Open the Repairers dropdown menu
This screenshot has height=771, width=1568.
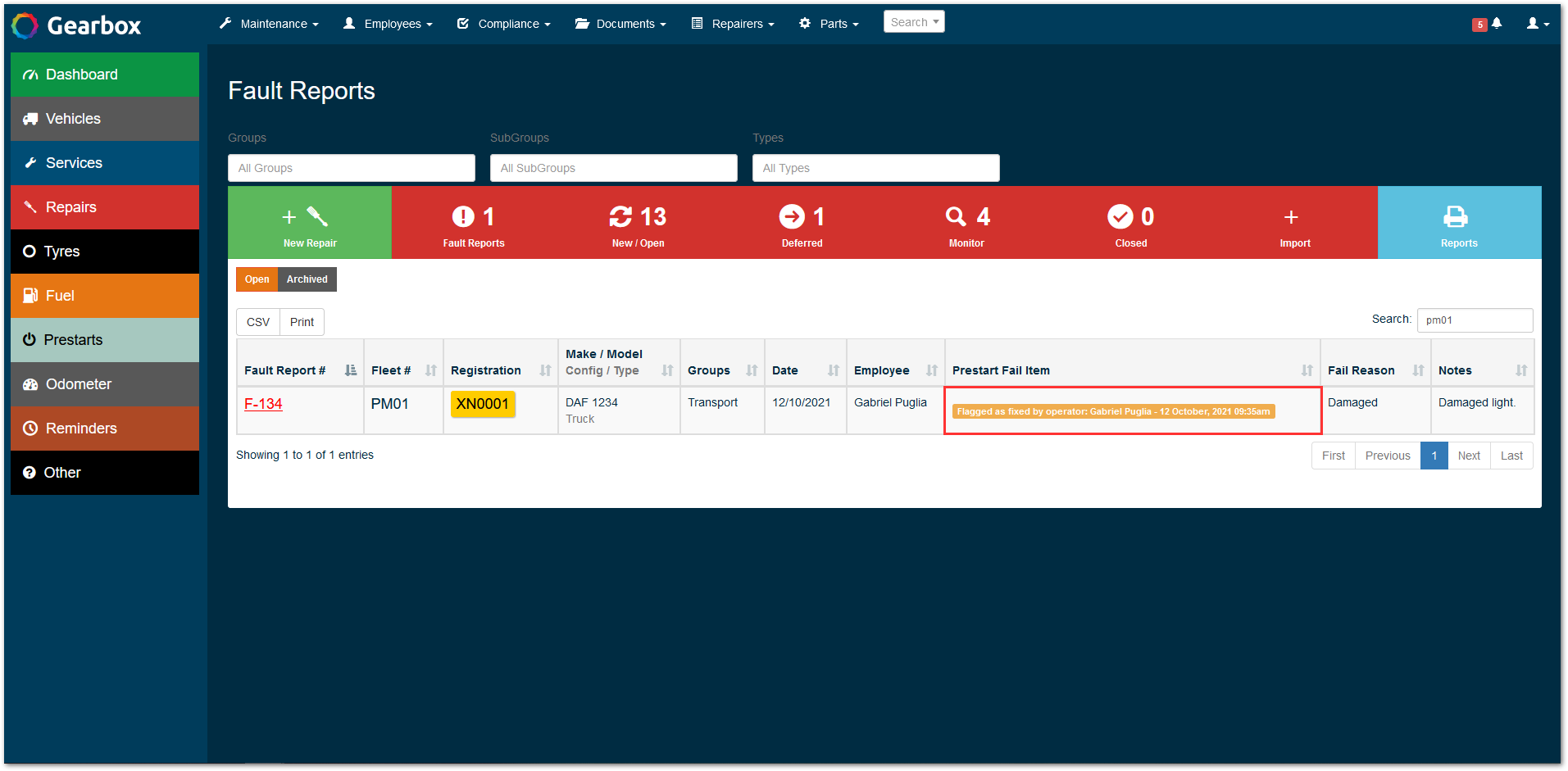click(x=733, y=24)
